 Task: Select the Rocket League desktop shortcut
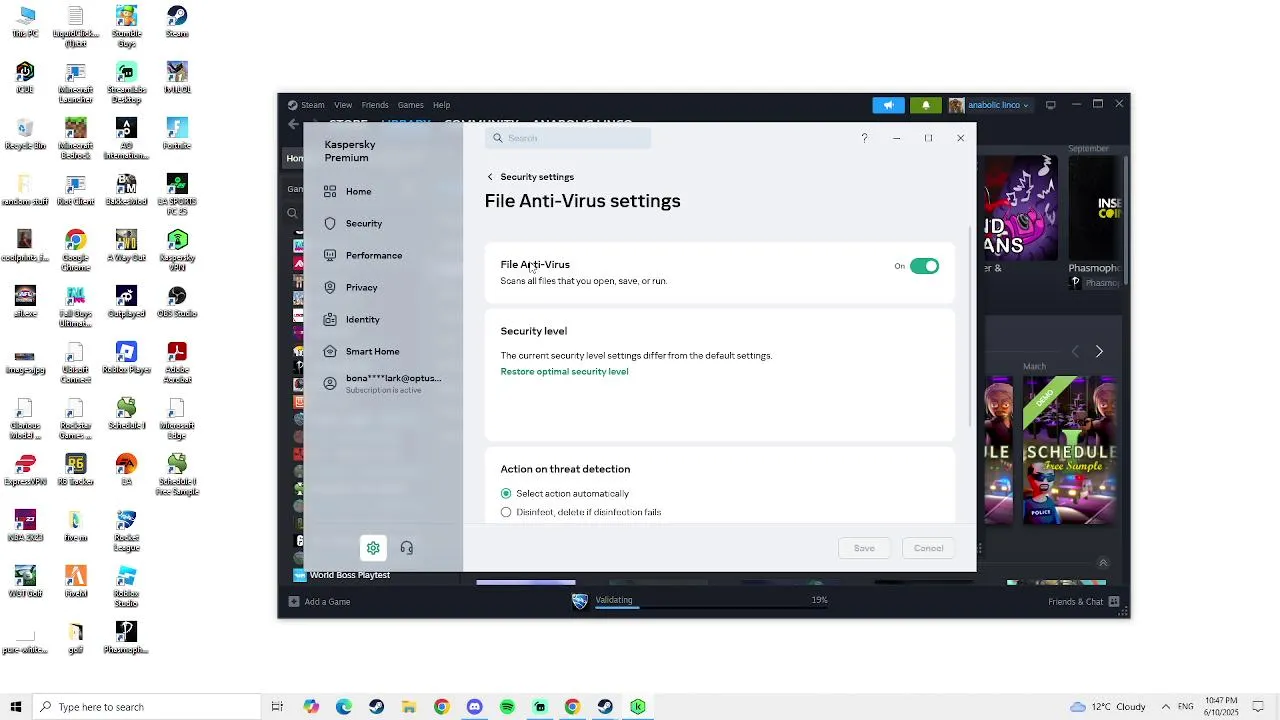point(126,530)
